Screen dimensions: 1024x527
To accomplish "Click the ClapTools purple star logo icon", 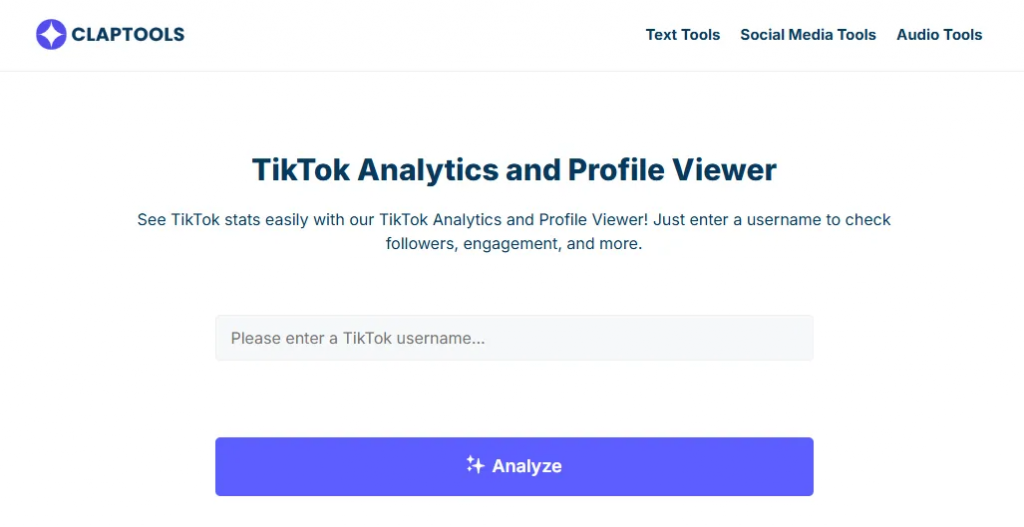I will 51,35.
